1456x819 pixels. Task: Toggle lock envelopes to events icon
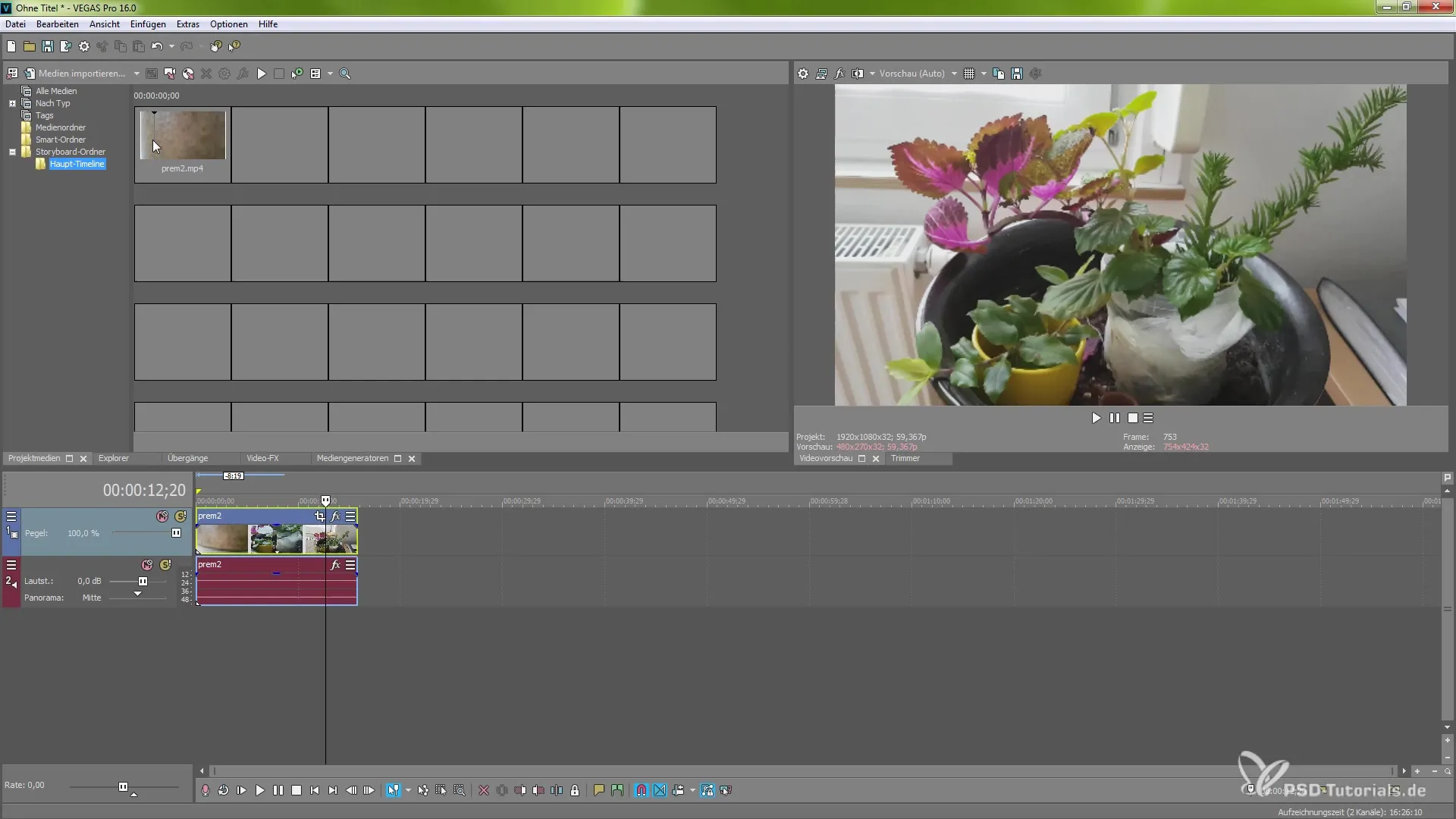click(708, 790)
